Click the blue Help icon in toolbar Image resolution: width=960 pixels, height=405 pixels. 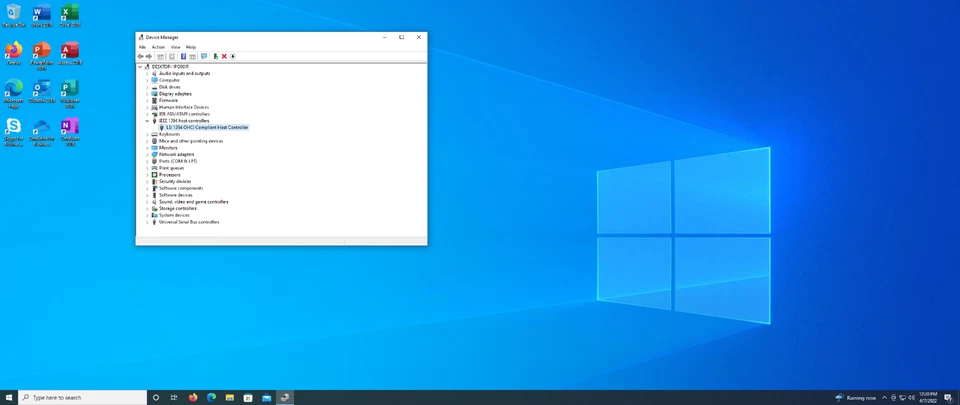coord(183,56)
